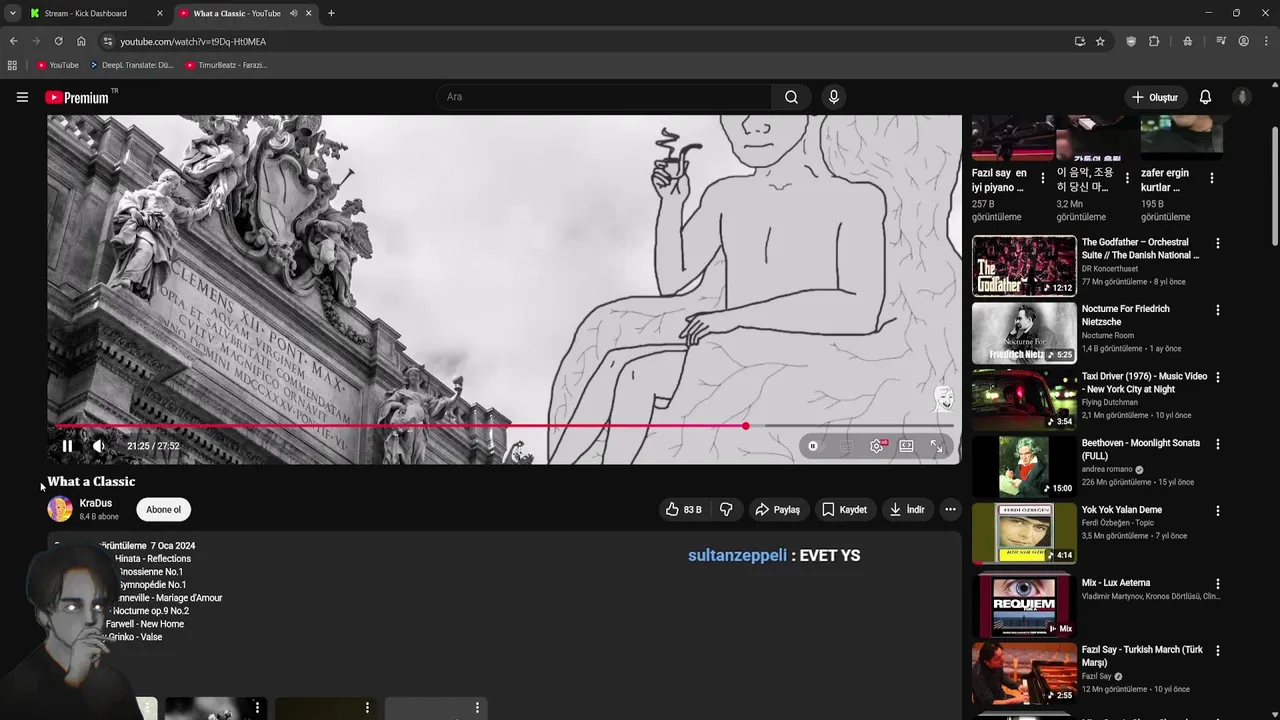Viewport: 1280px width, 720px height.
Task: Open the browser extensions puzzle icon
Action: click(1154, 41)
